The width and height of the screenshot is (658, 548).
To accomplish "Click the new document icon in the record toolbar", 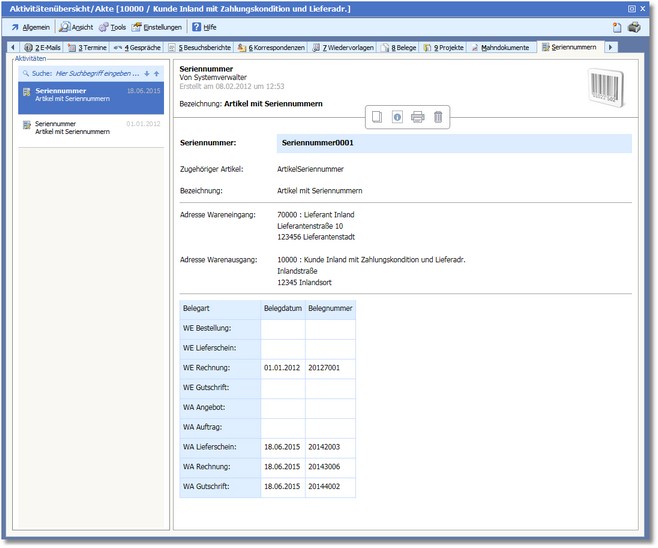I will coord(377,117).
